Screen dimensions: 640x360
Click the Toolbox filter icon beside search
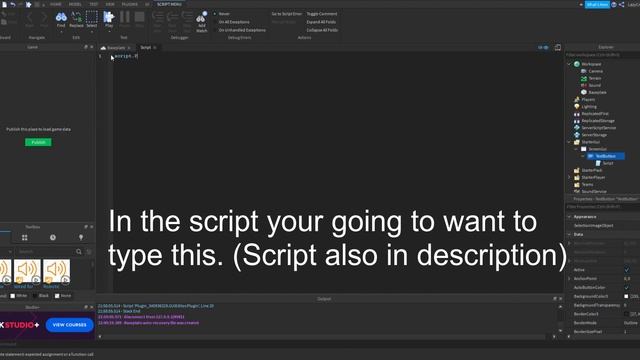click(x=89, y=252)
